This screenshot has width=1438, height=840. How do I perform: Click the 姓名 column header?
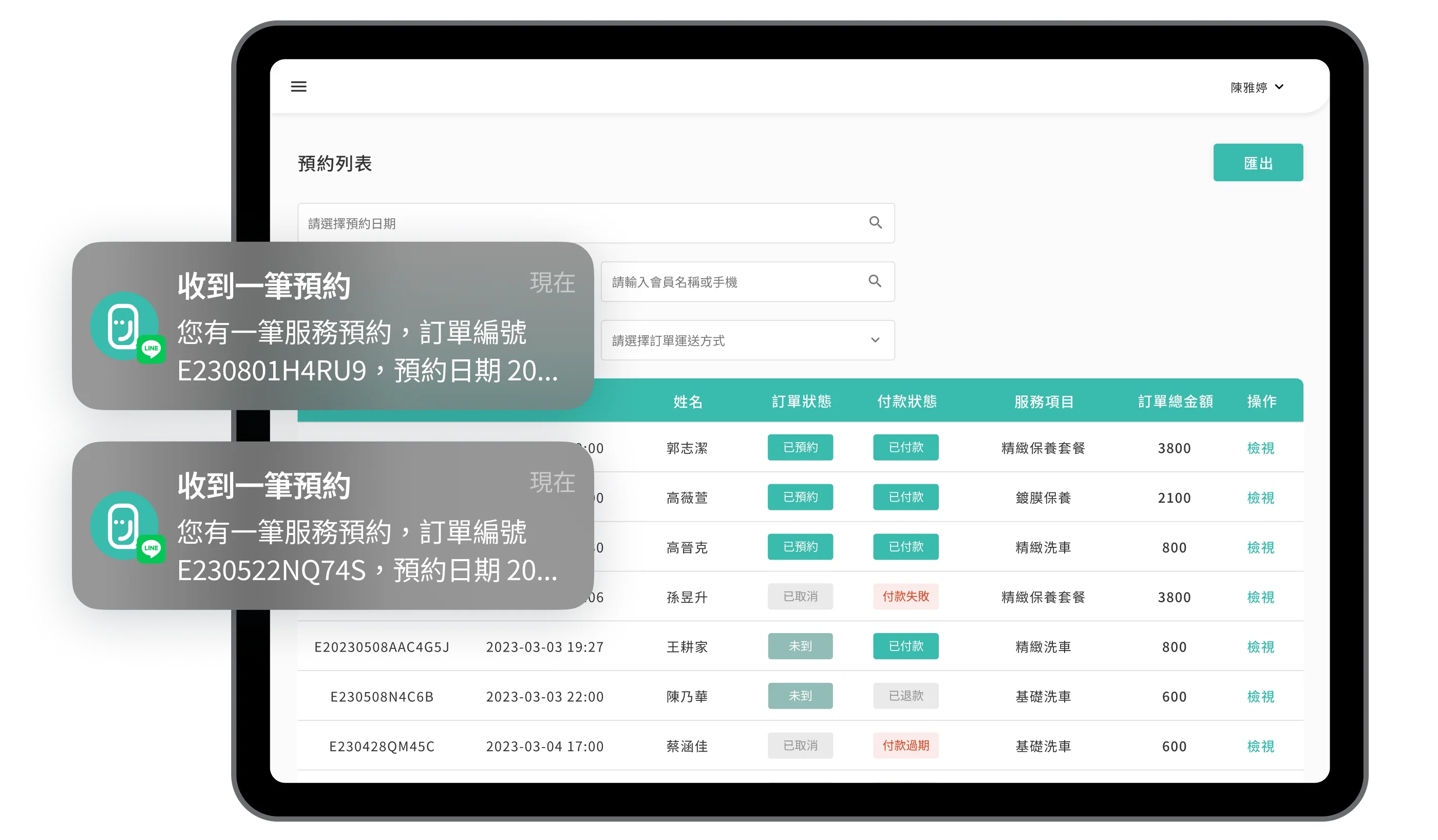click(x=687, y=402)
